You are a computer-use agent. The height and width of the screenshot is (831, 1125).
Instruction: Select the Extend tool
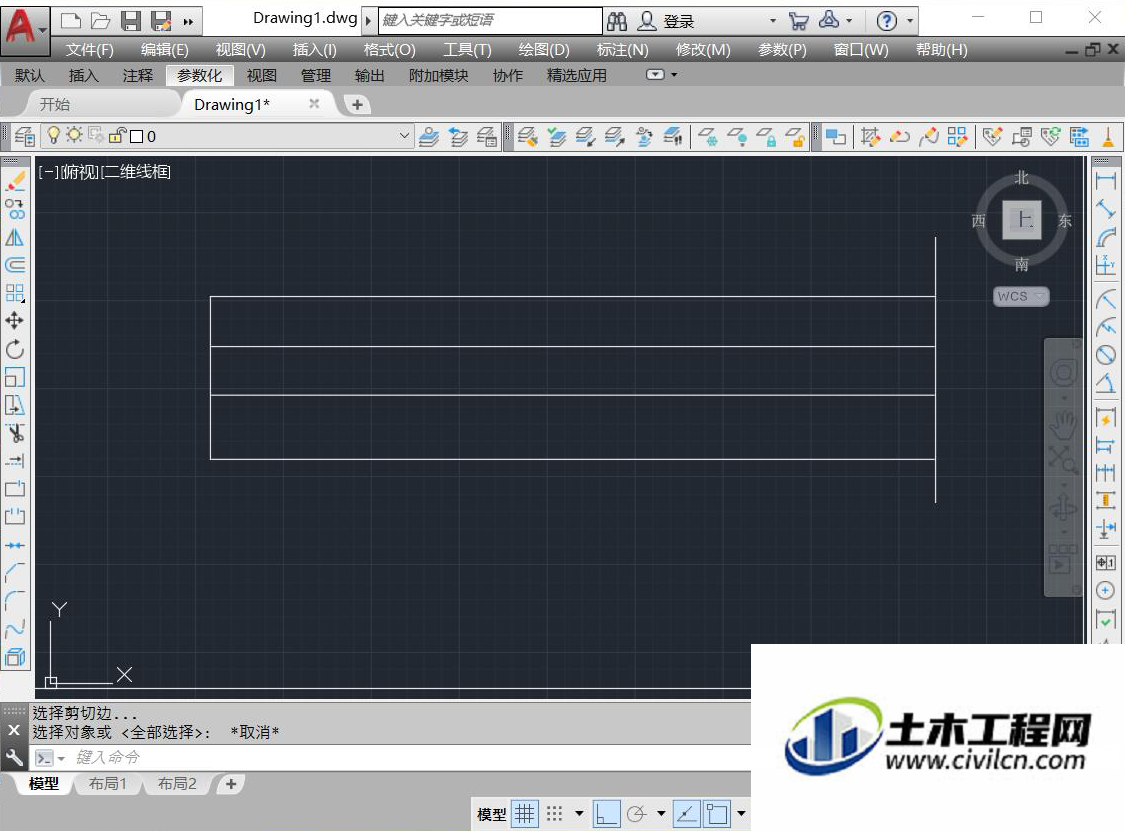pos(15,461)
